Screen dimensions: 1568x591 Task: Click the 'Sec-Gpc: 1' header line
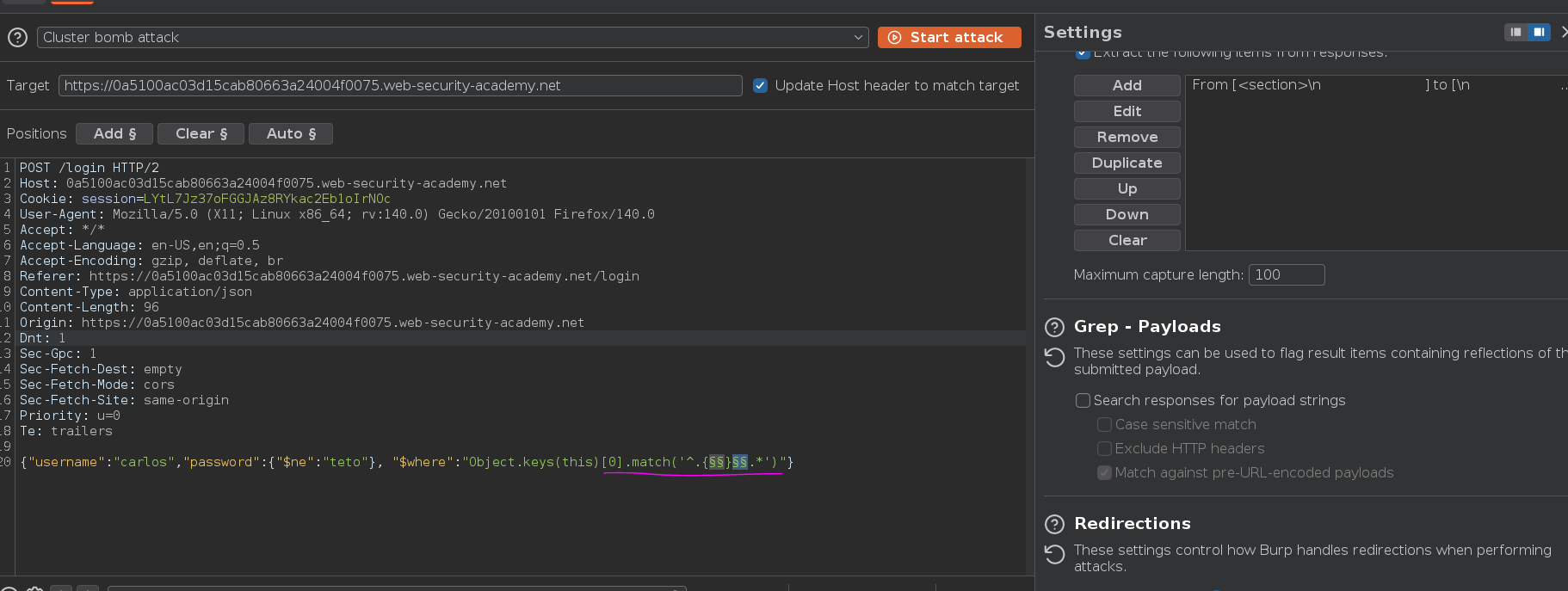pos(59,354)
